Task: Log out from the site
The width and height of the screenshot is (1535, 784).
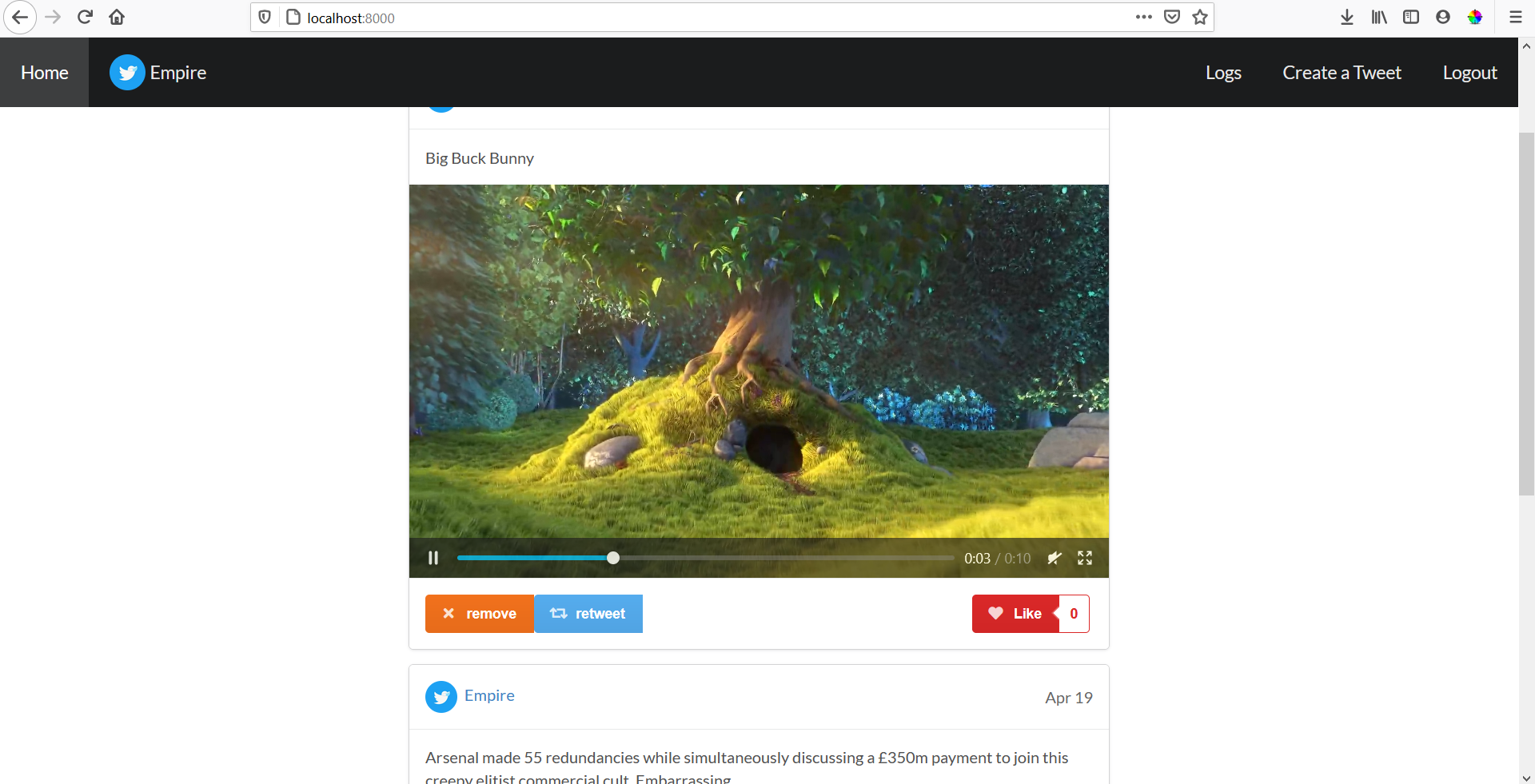Action: [1469, 73]
